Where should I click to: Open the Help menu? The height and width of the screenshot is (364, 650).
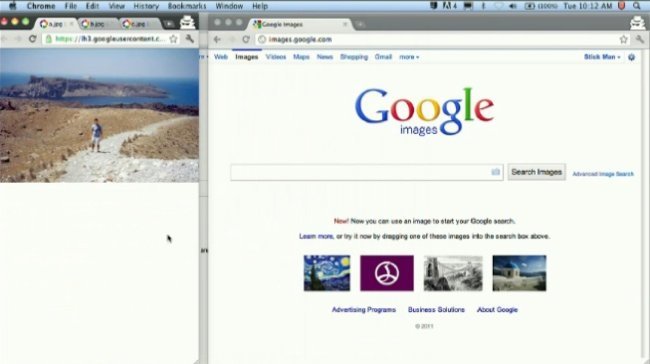tap(260, 6)
